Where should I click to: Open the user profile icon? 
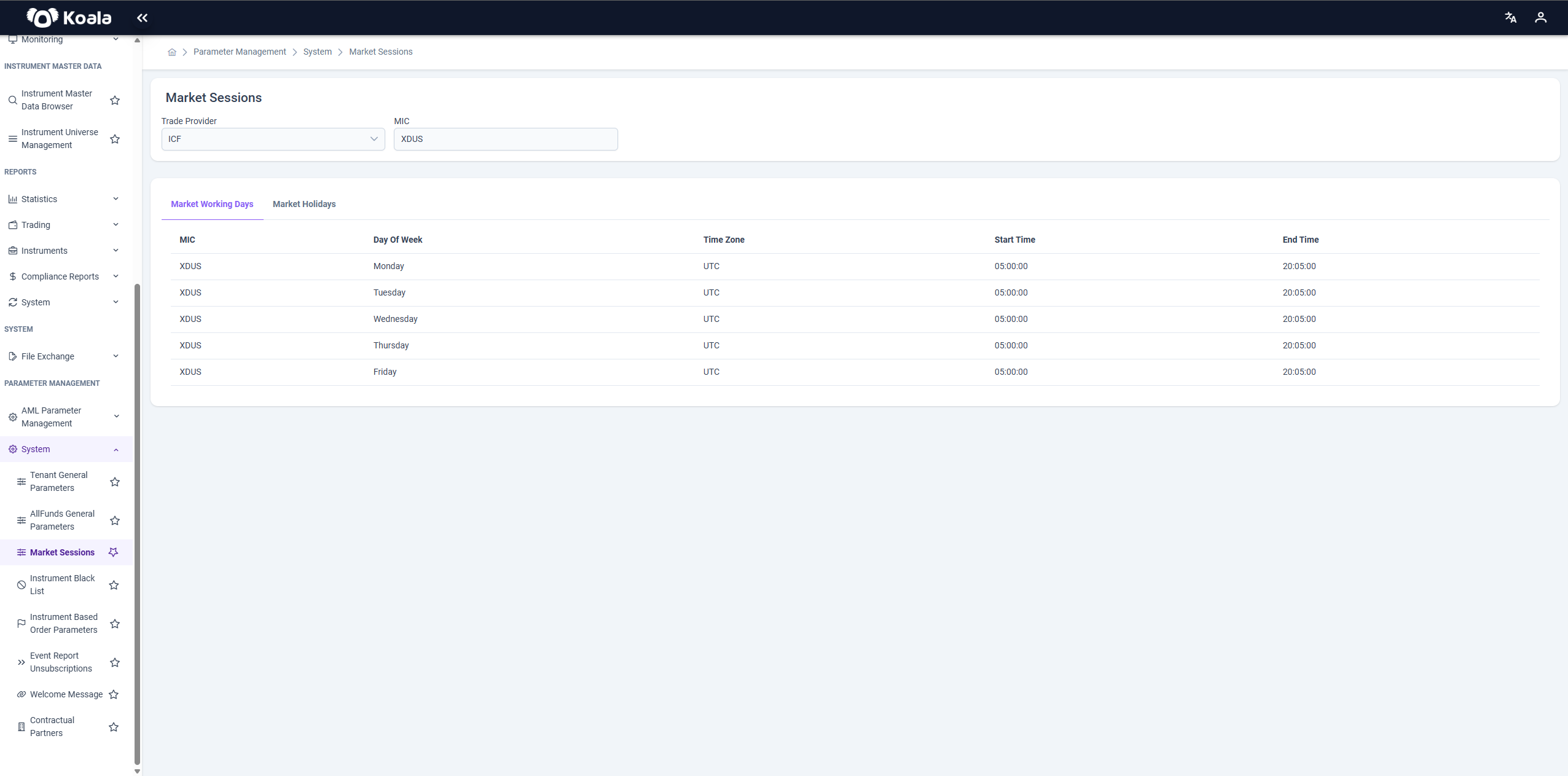click(1540, 18)
